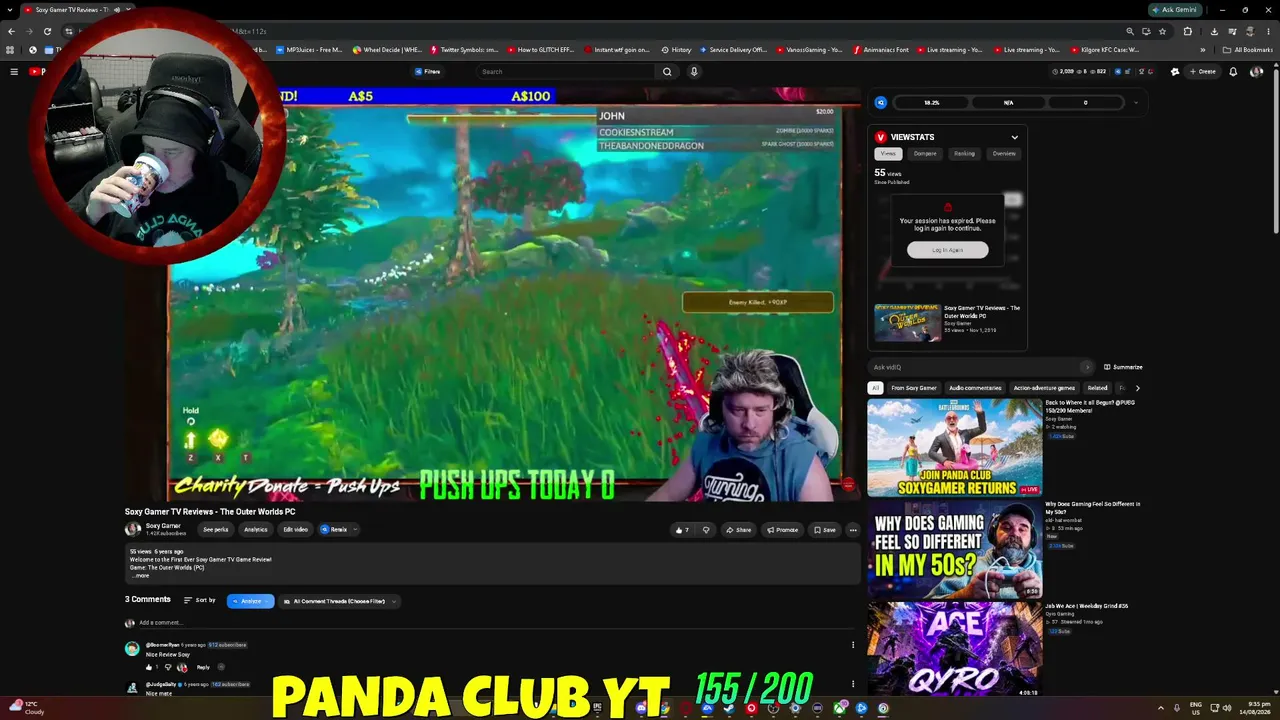Open the more actions ellipsis under the video
Viewport: 1280px width, 720px height.
pos(853,530)
